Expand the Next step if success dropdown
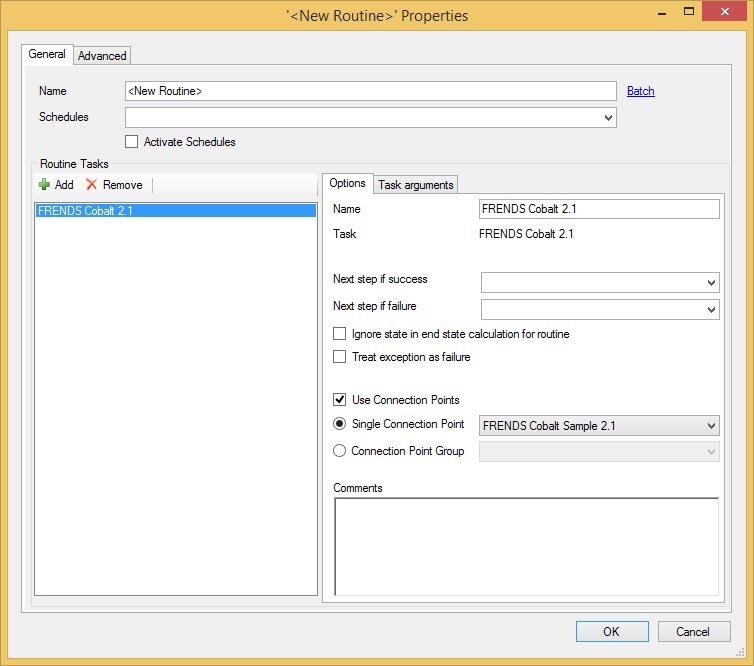The image size is (754, 666). [600, 282]
